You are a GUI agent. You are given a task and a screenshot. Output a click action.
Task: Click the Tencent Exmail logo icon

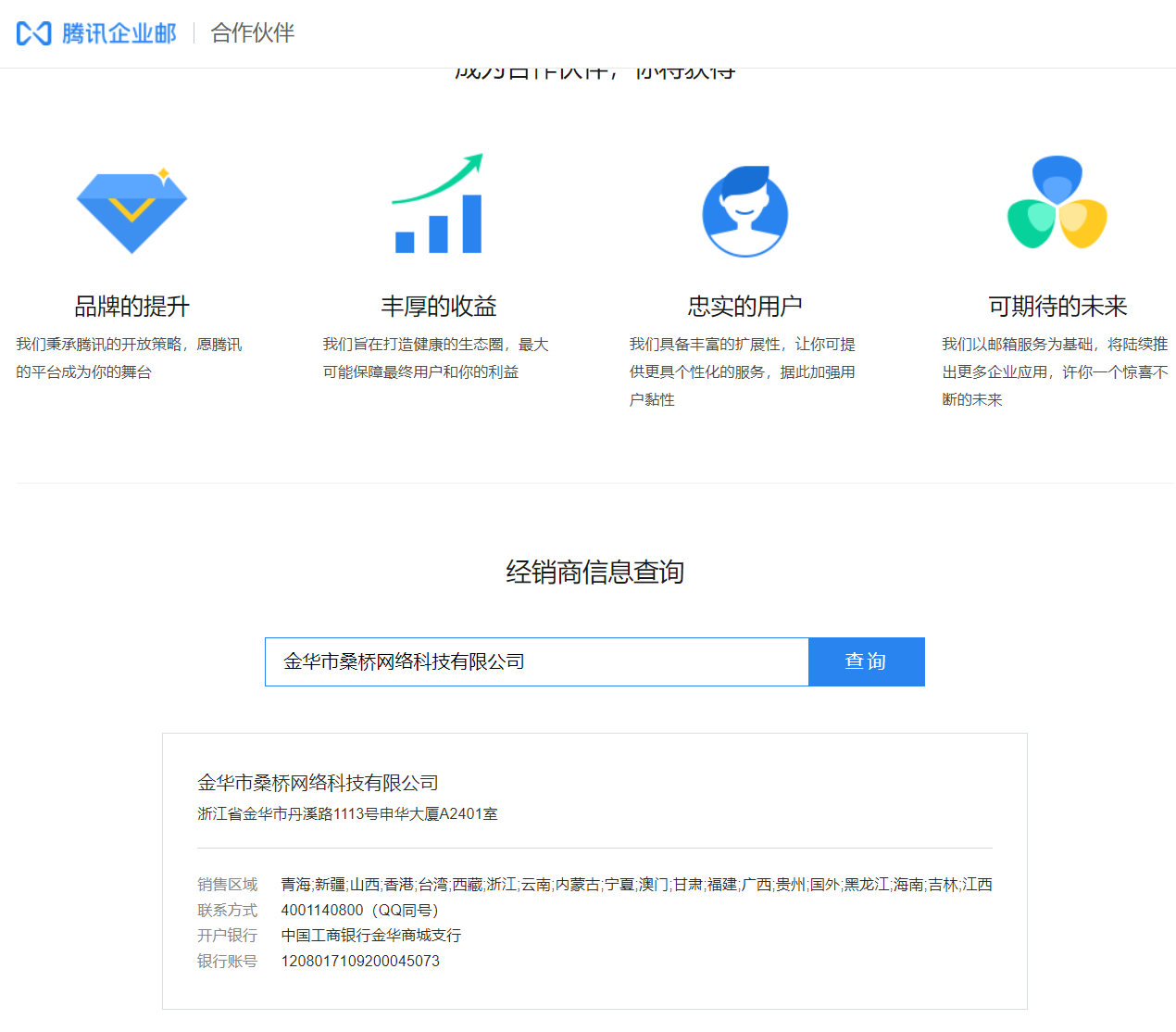[x=34, y=33]
